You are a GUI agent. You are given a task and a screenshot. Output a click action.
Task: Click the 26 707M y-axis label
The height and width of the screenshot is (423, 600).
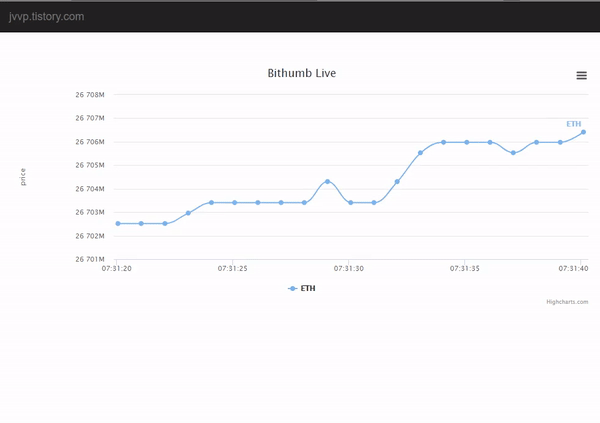[x=90, y=118]
